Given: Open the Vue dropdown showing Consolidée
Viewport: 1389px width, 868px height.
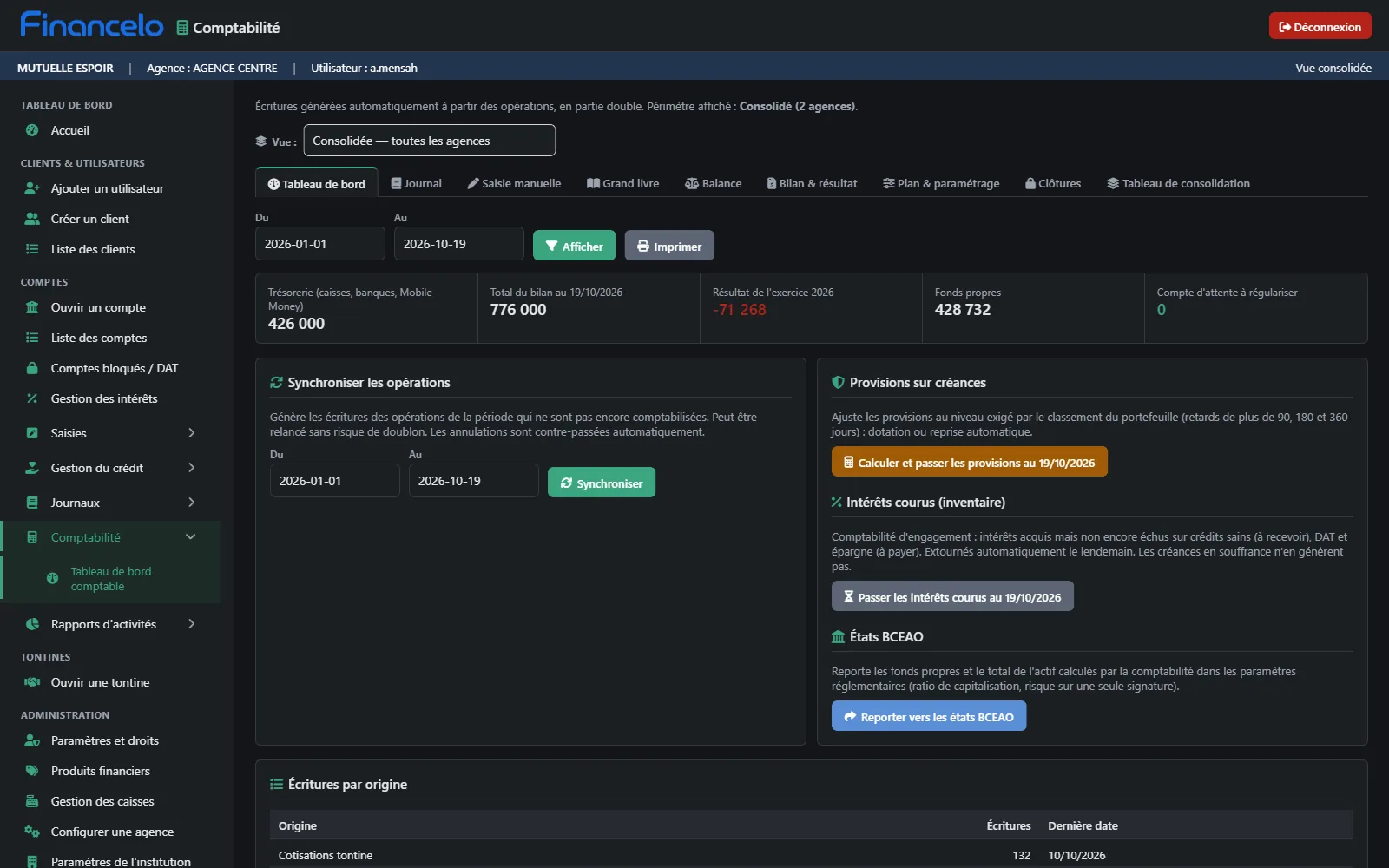Looking at the screenshot, I should [x=429, y=141].
